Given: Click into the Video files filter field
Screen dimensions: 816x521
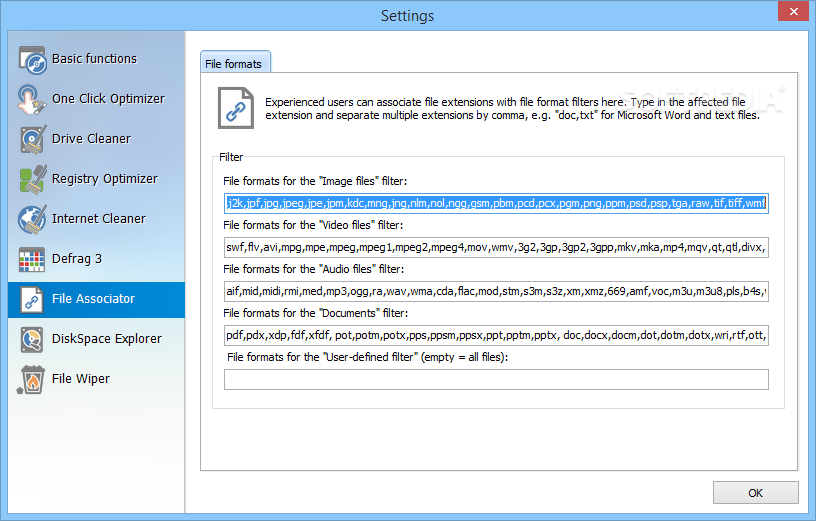Looking at the screenshot, I should (x=496, y=247).
